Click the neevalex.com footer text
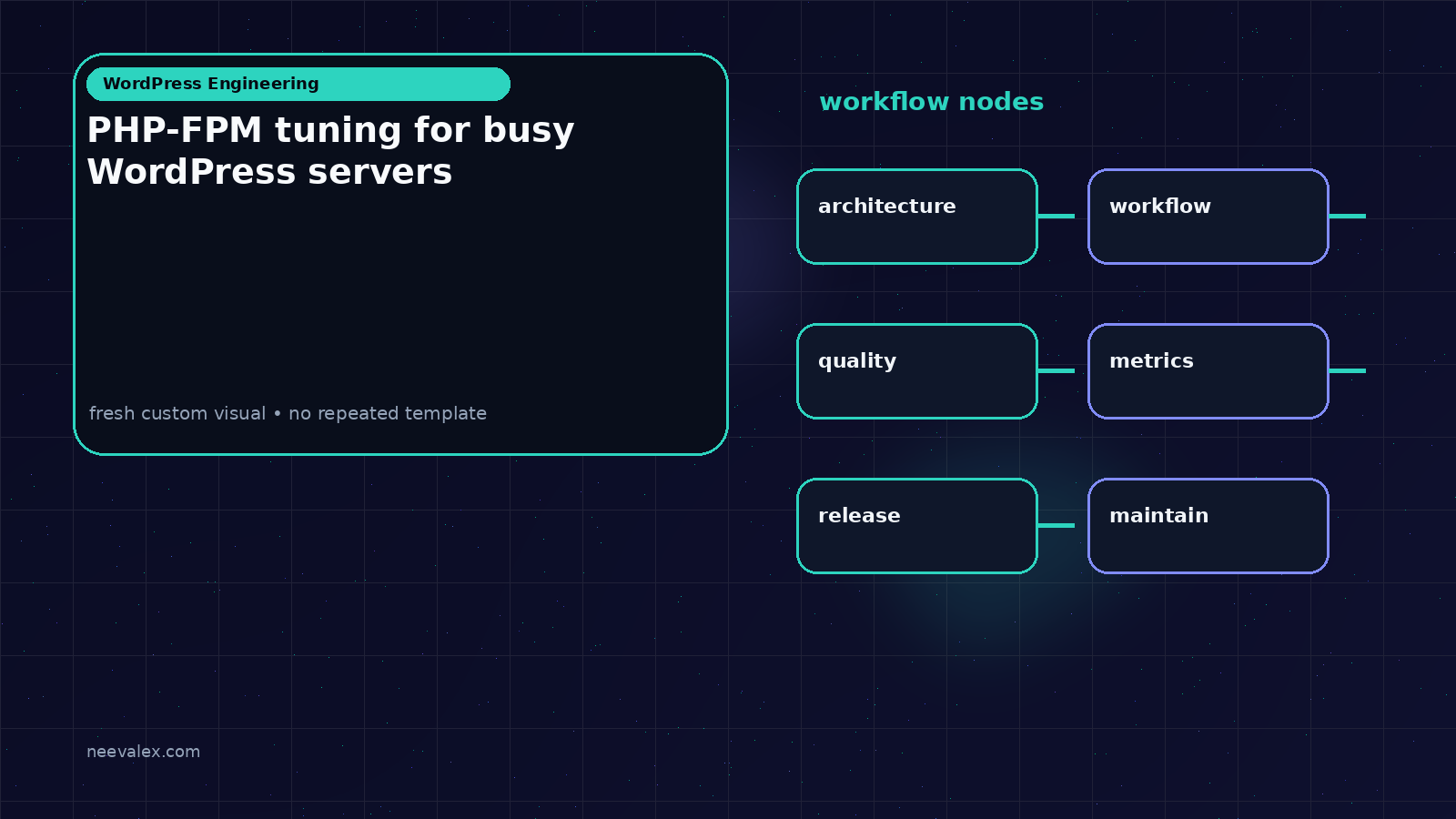This screenshot has width=1456, height=819. (x=144, y=752)
